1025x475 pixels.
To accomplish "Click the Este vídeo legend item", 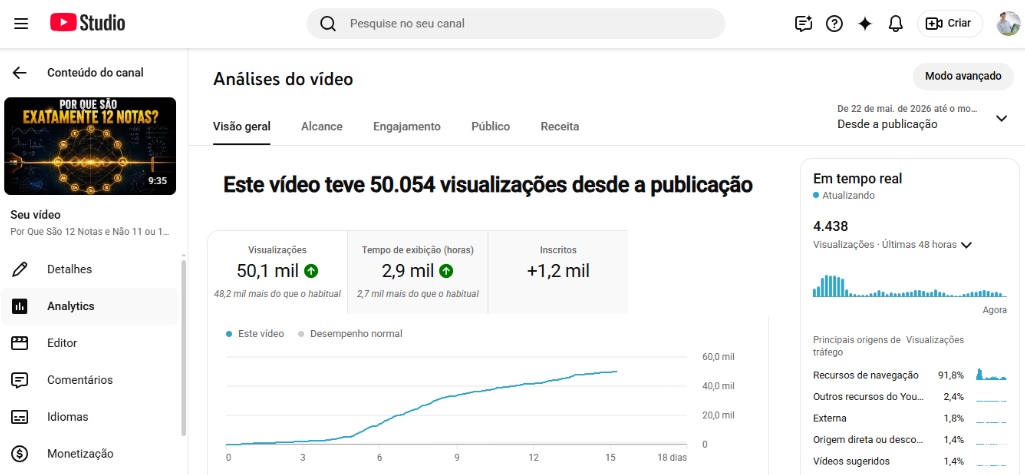I will (x=255, y=334).
